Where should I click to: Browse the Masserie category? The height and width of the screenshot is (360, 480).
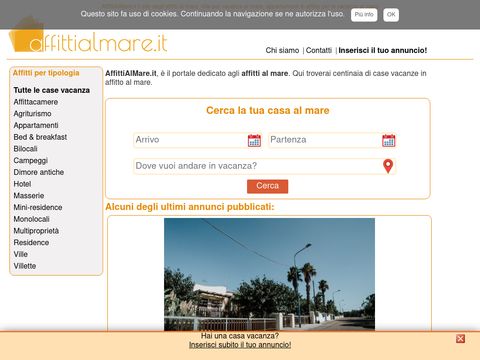[x=29, y=196]
